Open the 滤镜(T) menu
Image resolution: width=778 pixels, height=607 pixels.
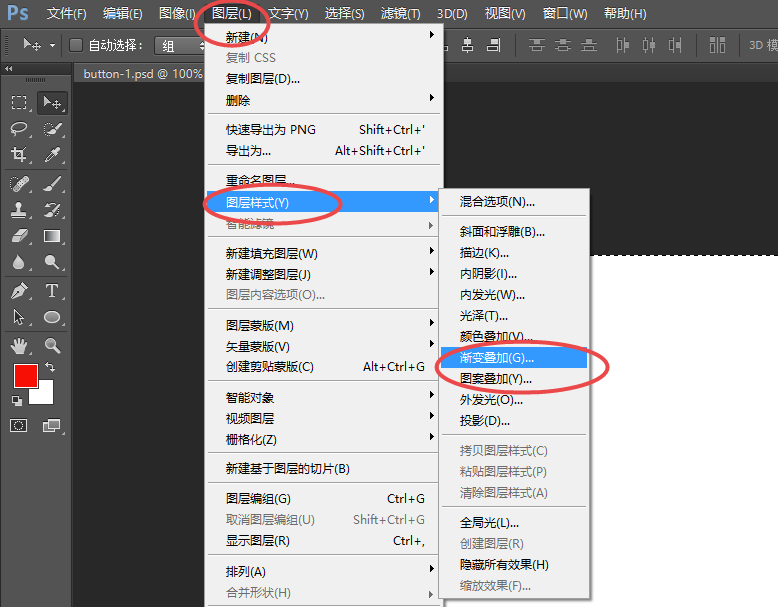(400, 13)
